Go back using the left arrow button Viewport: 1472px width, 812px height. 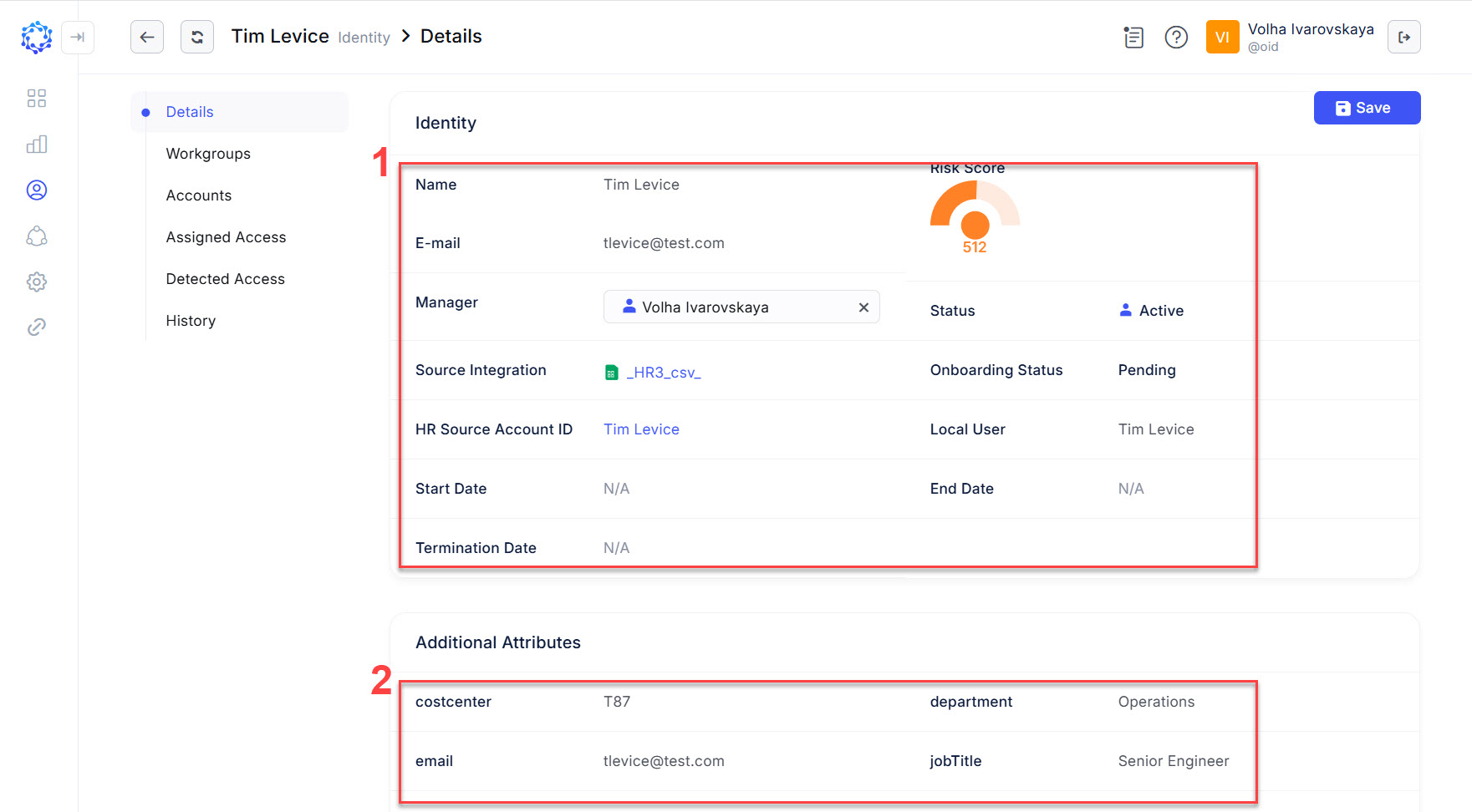pos(147,37)
